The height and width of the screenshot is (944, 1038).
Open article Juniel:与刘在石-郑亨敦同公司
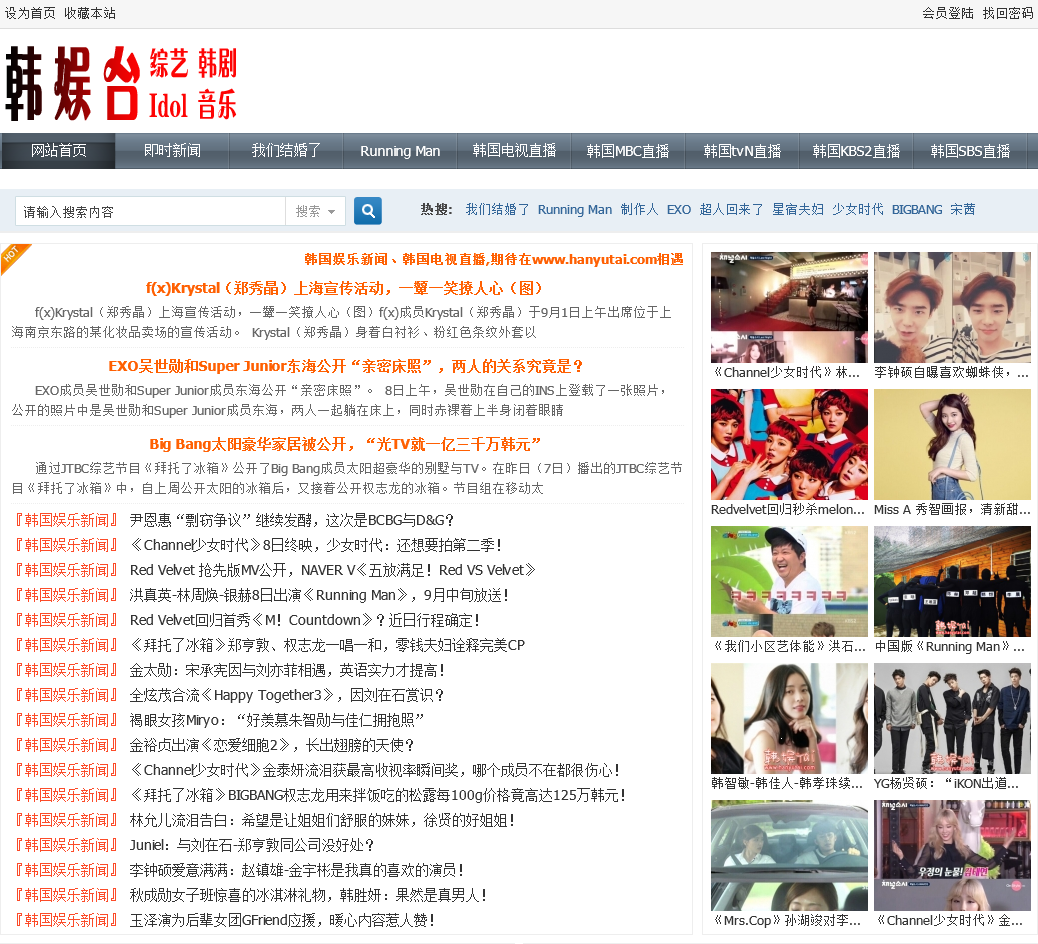click(x=252, y=845)
